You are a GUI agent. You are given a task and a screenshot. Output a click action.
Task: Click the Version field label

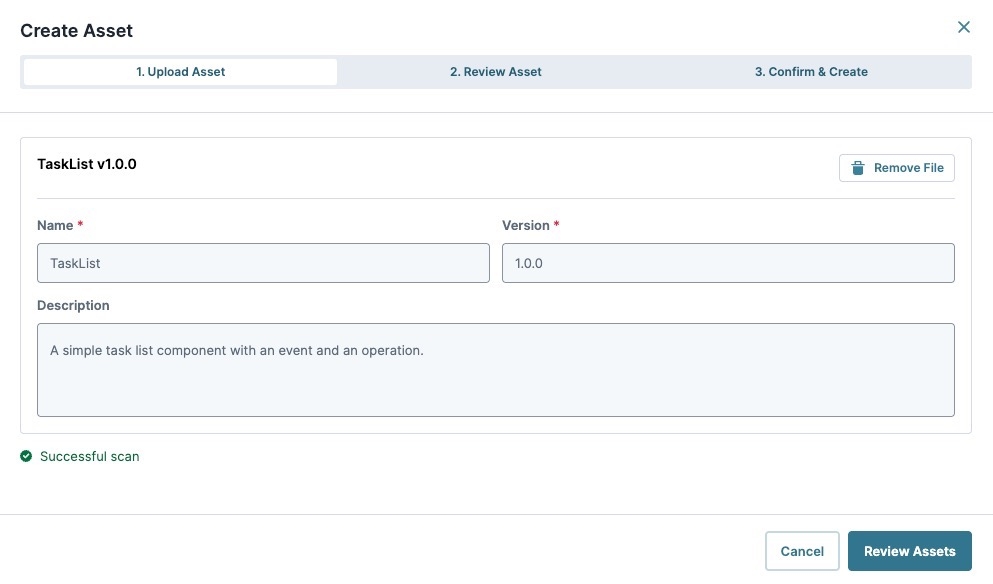525,225
